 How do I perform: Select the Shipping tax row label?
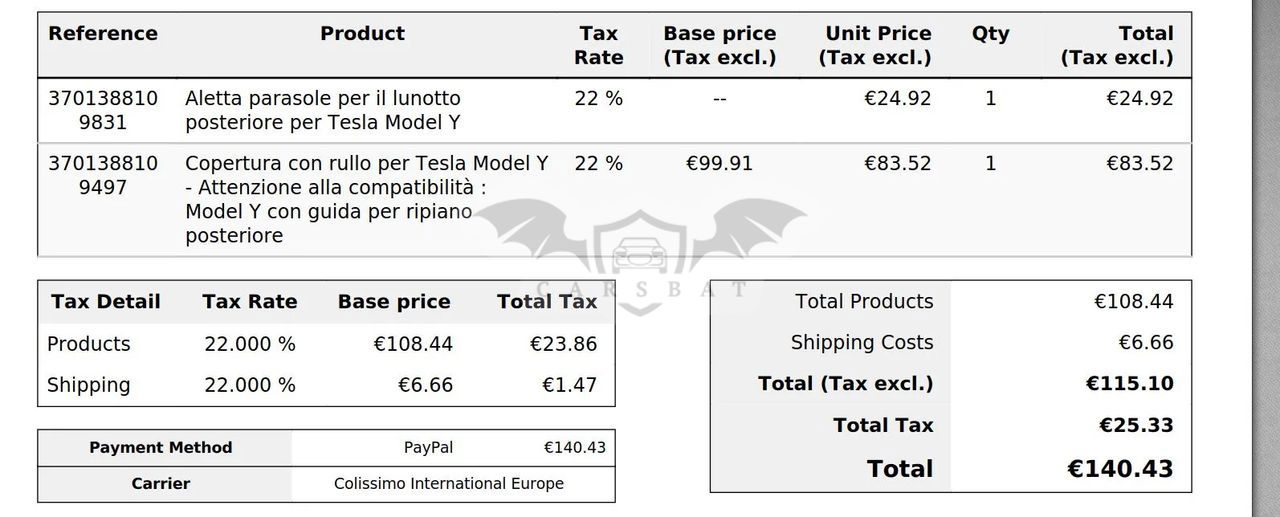point(89,385)
